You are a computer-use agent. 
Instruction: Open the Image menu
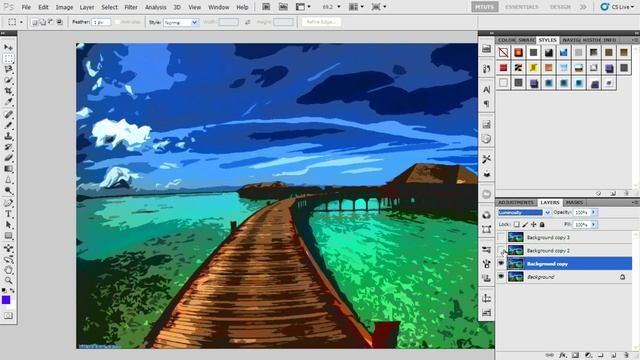point(64,7)
